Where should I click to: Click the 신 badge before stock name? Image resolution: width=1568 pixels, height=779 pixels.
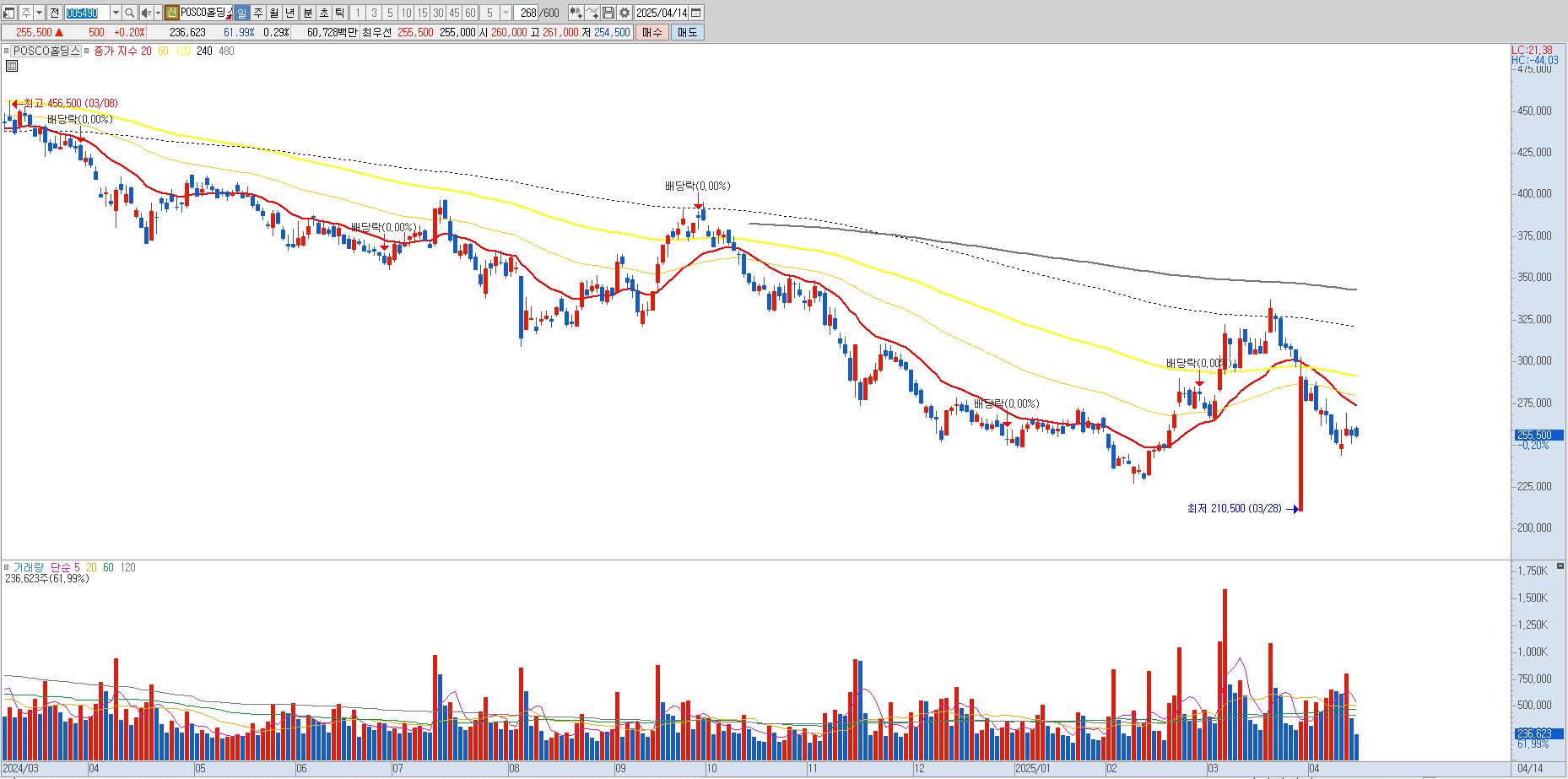[171, 13]
